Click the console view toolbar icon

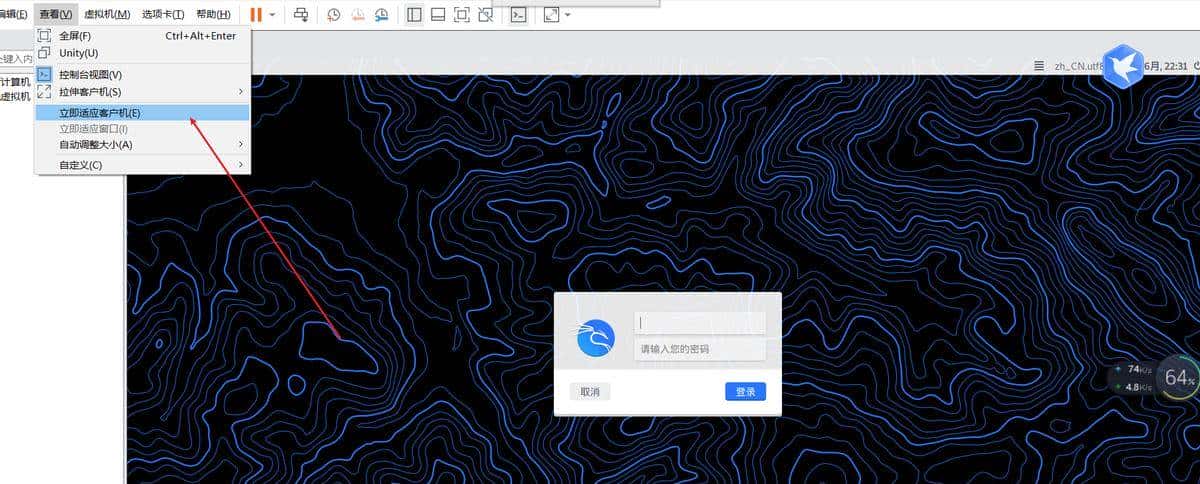(518, 15)
